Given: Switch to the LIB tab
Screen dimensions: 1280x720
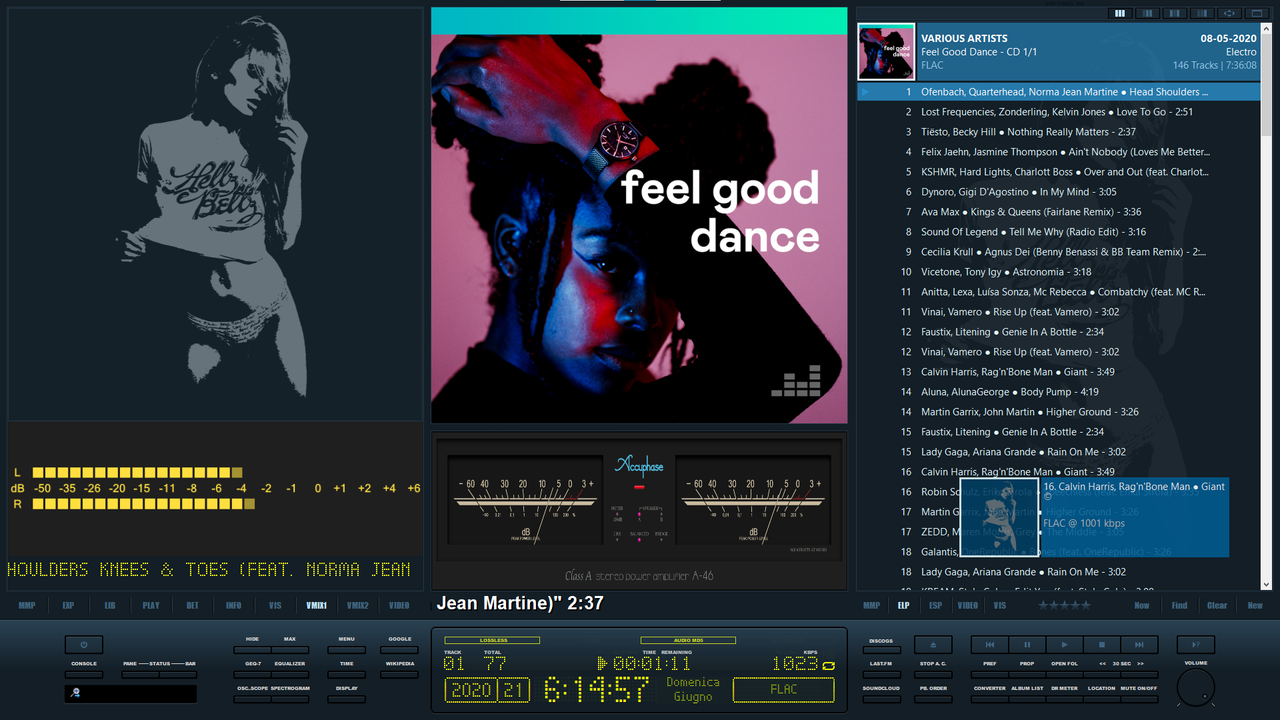Looking at the screenshot, I should (x=110, y=605).
